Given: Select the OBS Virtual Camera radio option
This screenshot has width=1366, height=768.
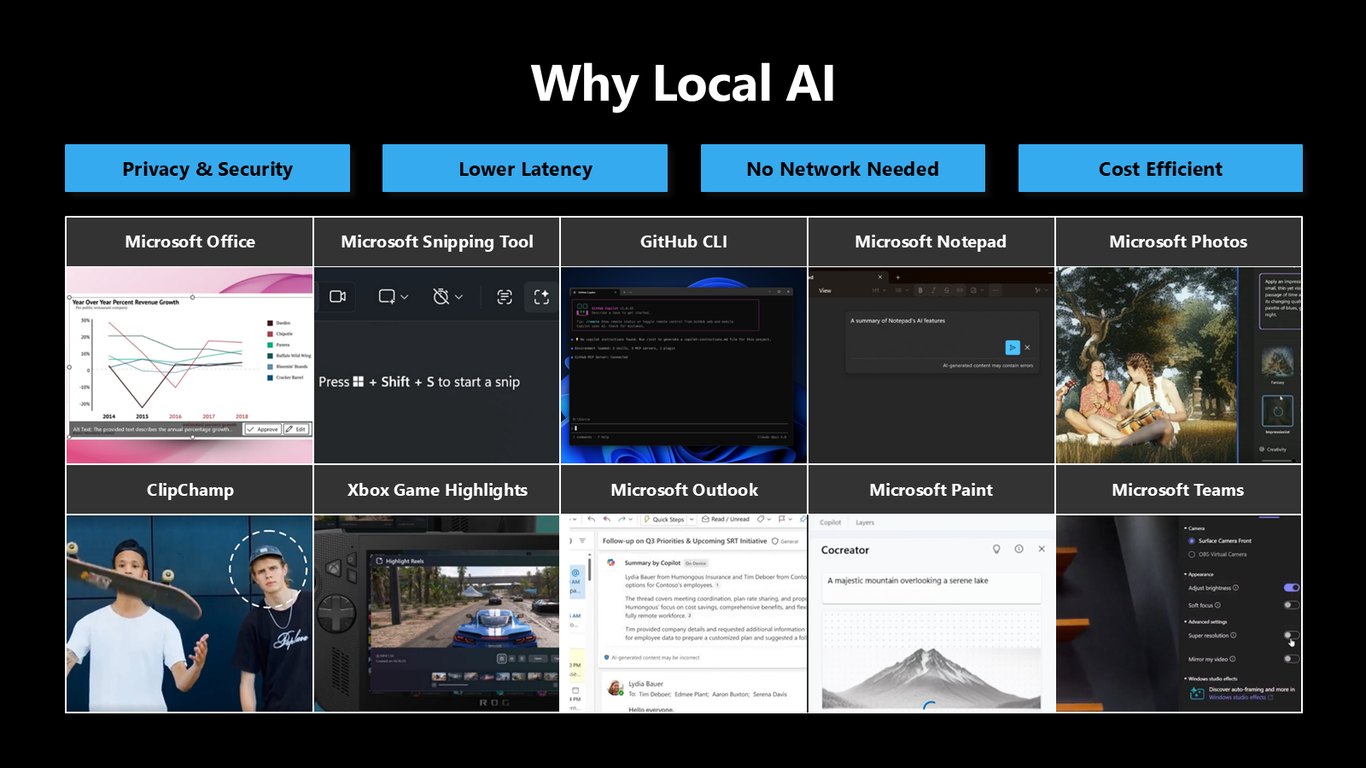Looking at the screenshot, I should pyautogui.click(x=1191, y=554).
